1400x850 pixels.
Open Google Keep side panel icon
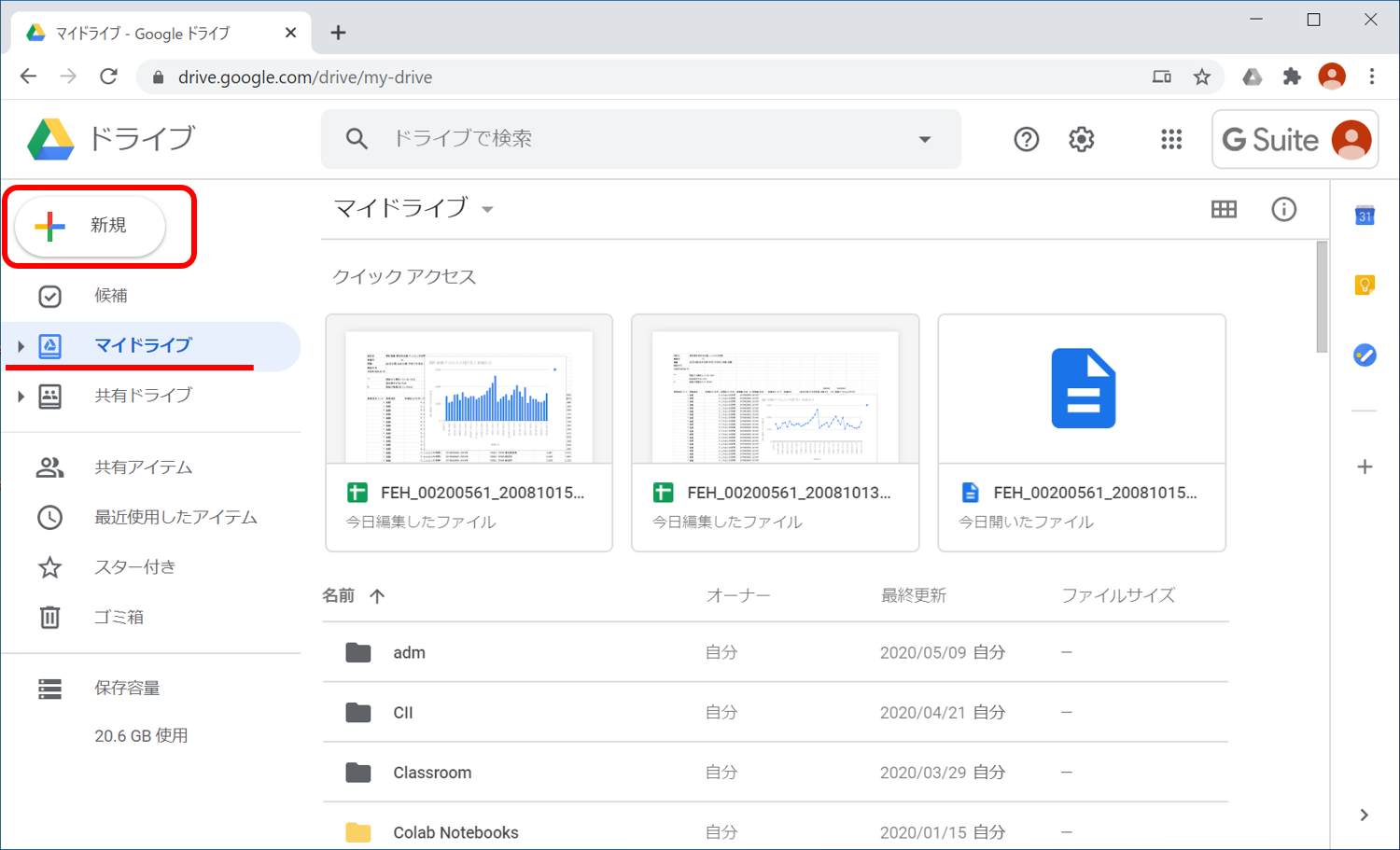click(1365, 285)
